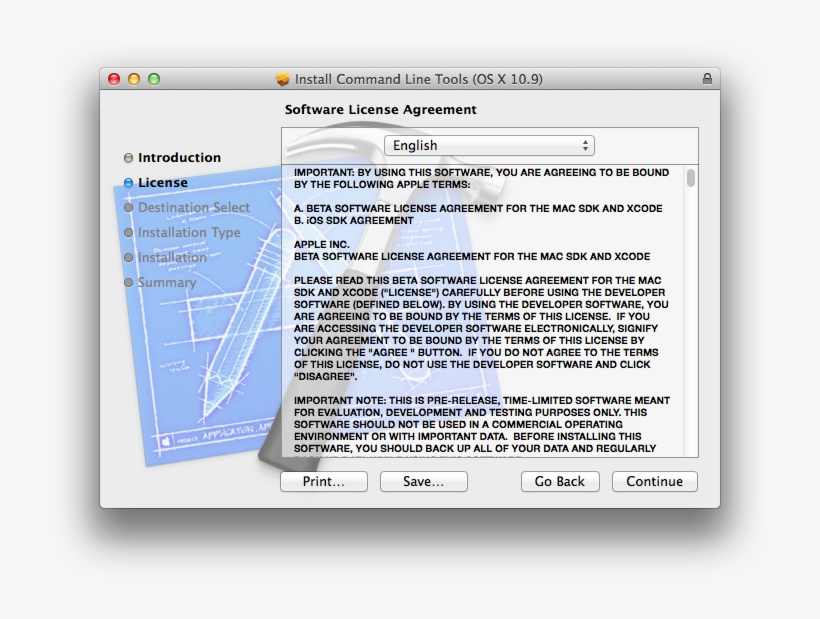Click the lock icon in the title bar
This screenshot has width=820, height=619.
706,77
